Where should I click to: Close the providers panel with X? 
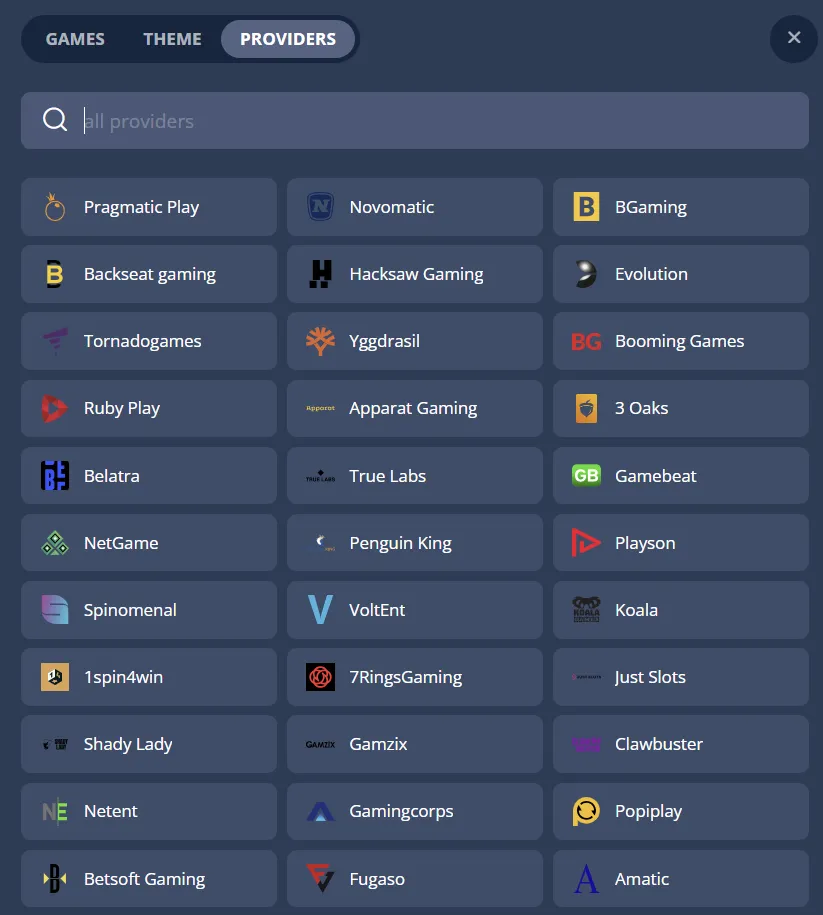[x=794, y=38]
